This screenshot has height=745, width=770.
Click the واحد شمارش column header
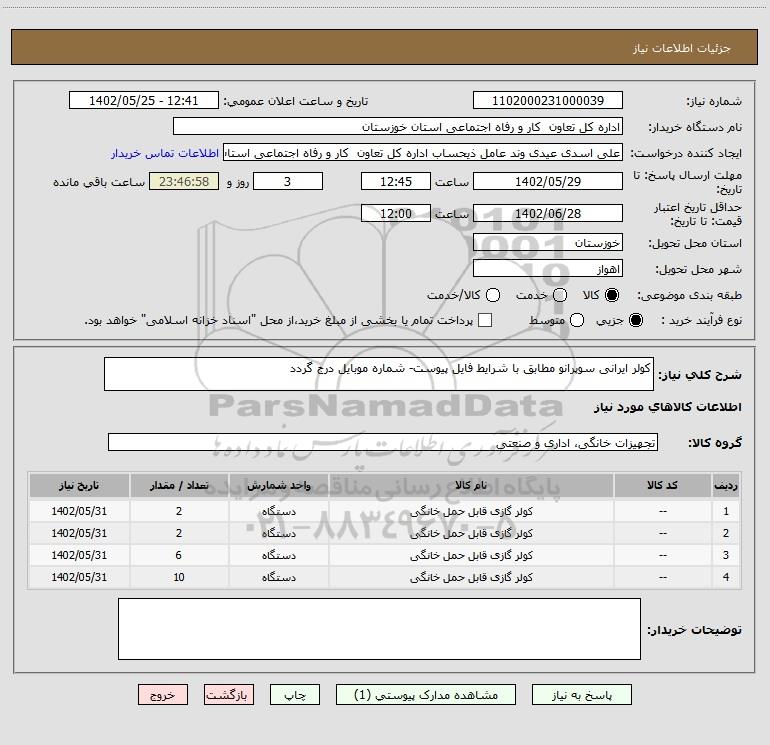(278, 486)
